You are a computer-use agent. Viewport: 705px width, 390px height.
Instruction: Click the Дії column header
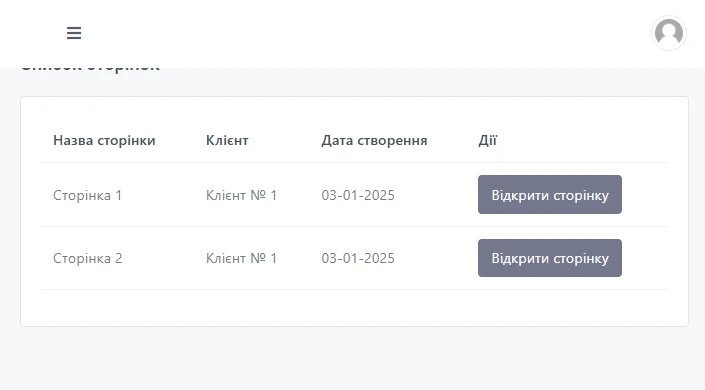coord(487,140)
